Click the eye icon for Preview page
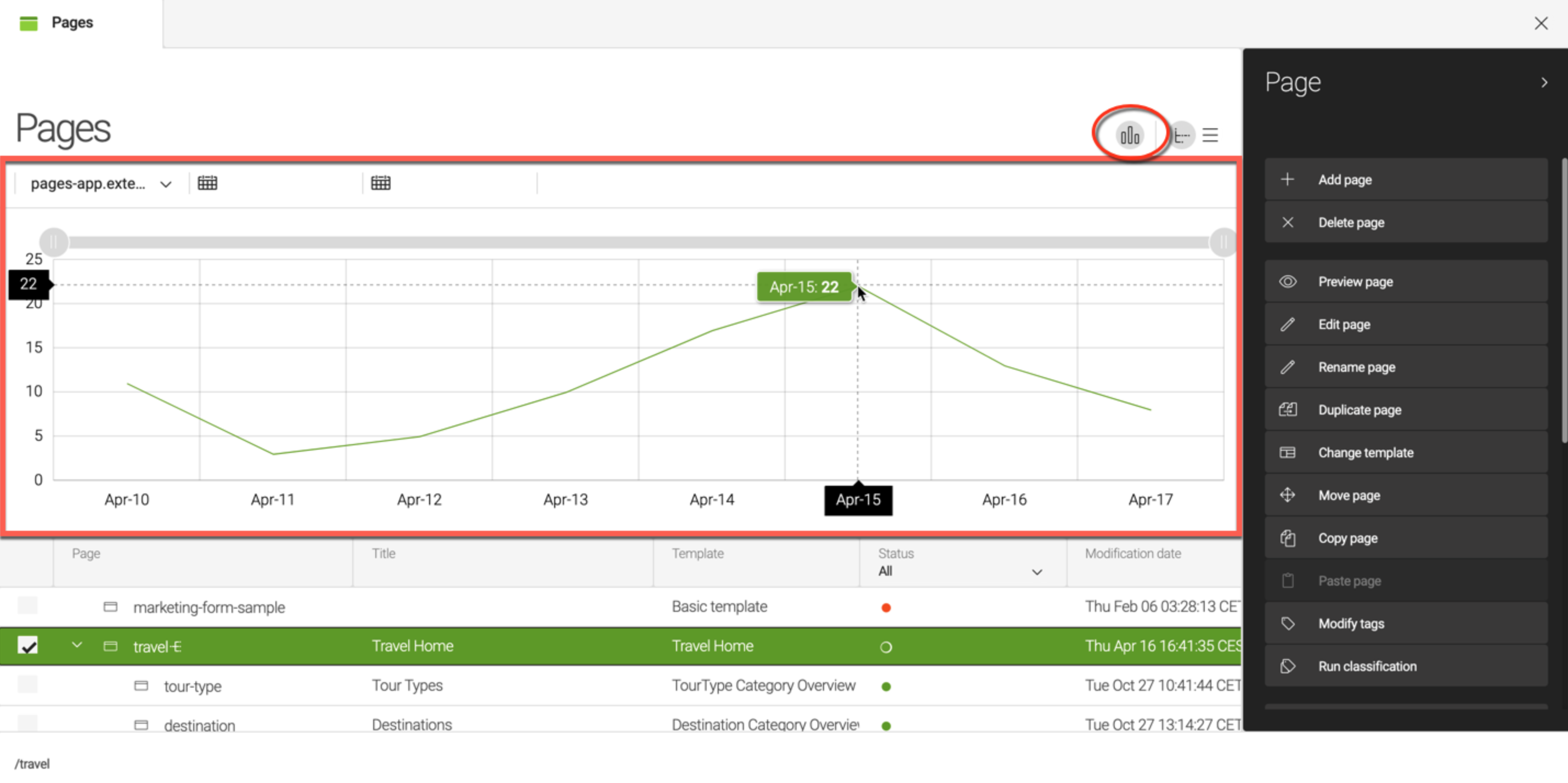The height and width of the screenshot is (783, 1568). 1288,281
